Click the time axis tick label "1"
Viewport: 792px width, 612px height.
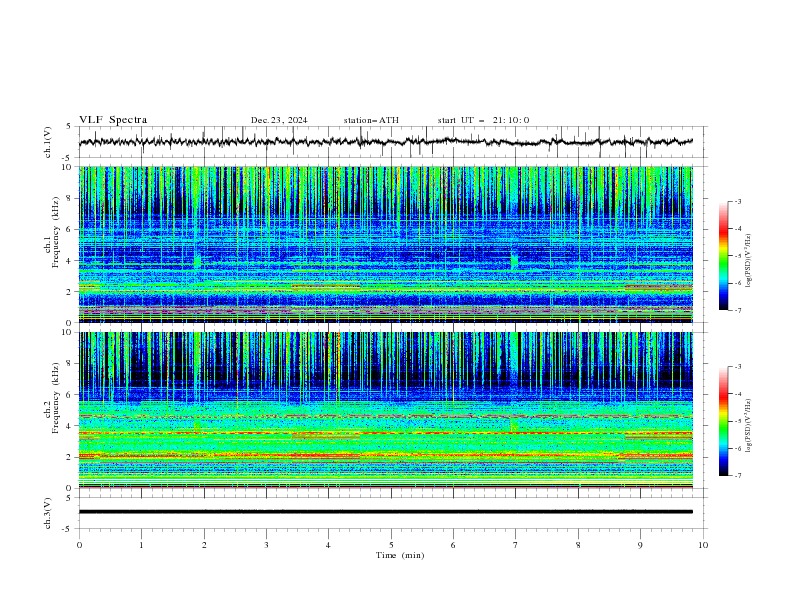[141, 545]
